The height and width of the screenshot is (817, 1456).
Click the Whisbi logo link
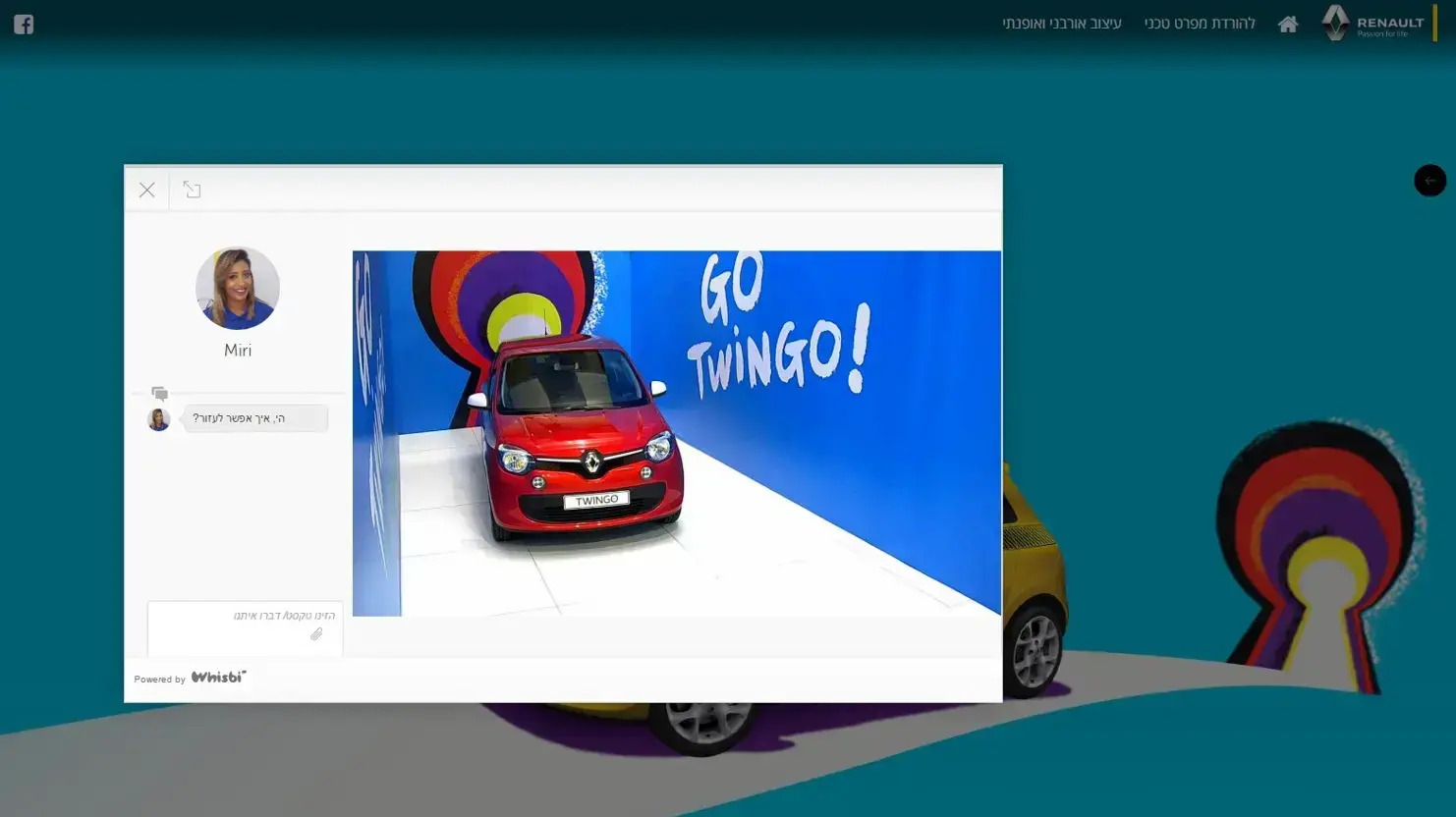tap(218, 678)
